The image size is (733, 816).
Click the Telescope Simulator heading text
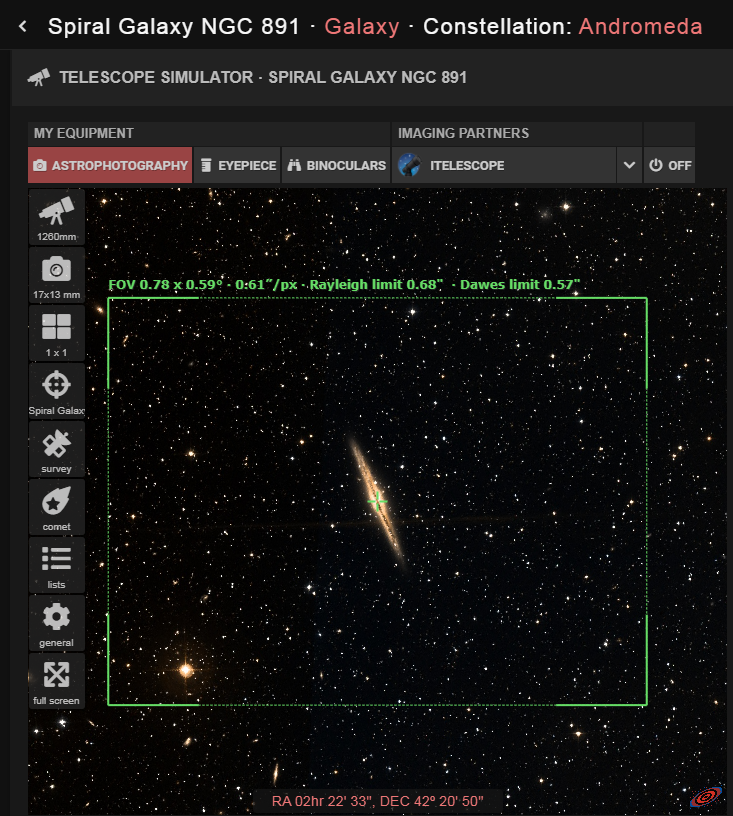pyautogui.click(x=263, y=77)
